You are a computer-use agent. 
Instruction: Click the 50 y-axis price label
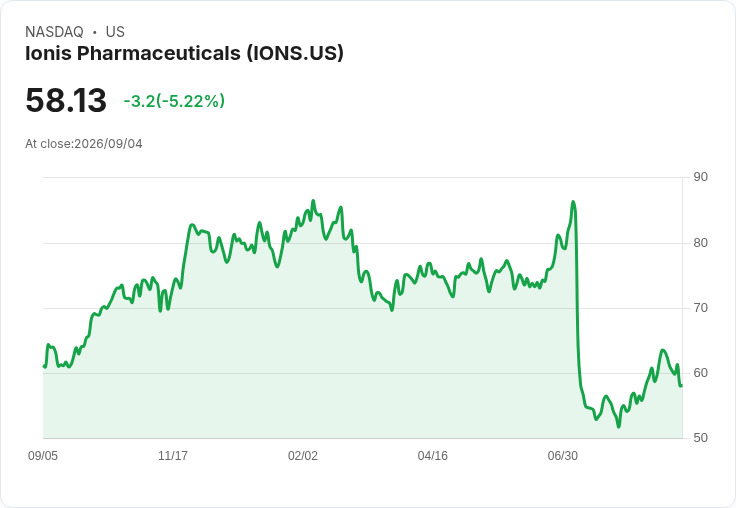coord(700,438)
